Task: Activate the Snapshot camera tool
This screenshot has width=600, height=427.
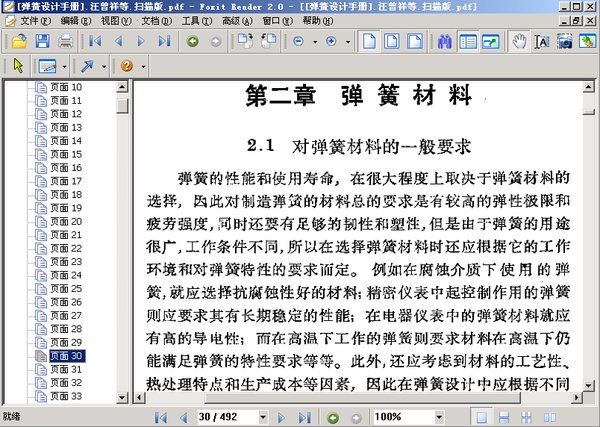Action: click(x=564, y=41)
